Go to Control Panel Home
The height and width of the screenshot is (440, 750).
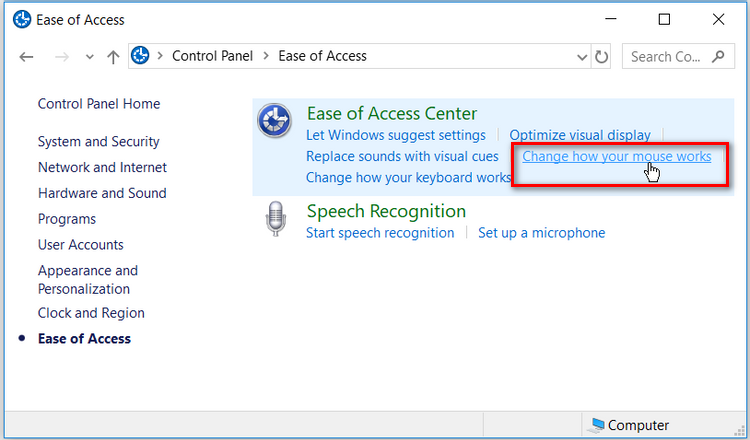98,104
